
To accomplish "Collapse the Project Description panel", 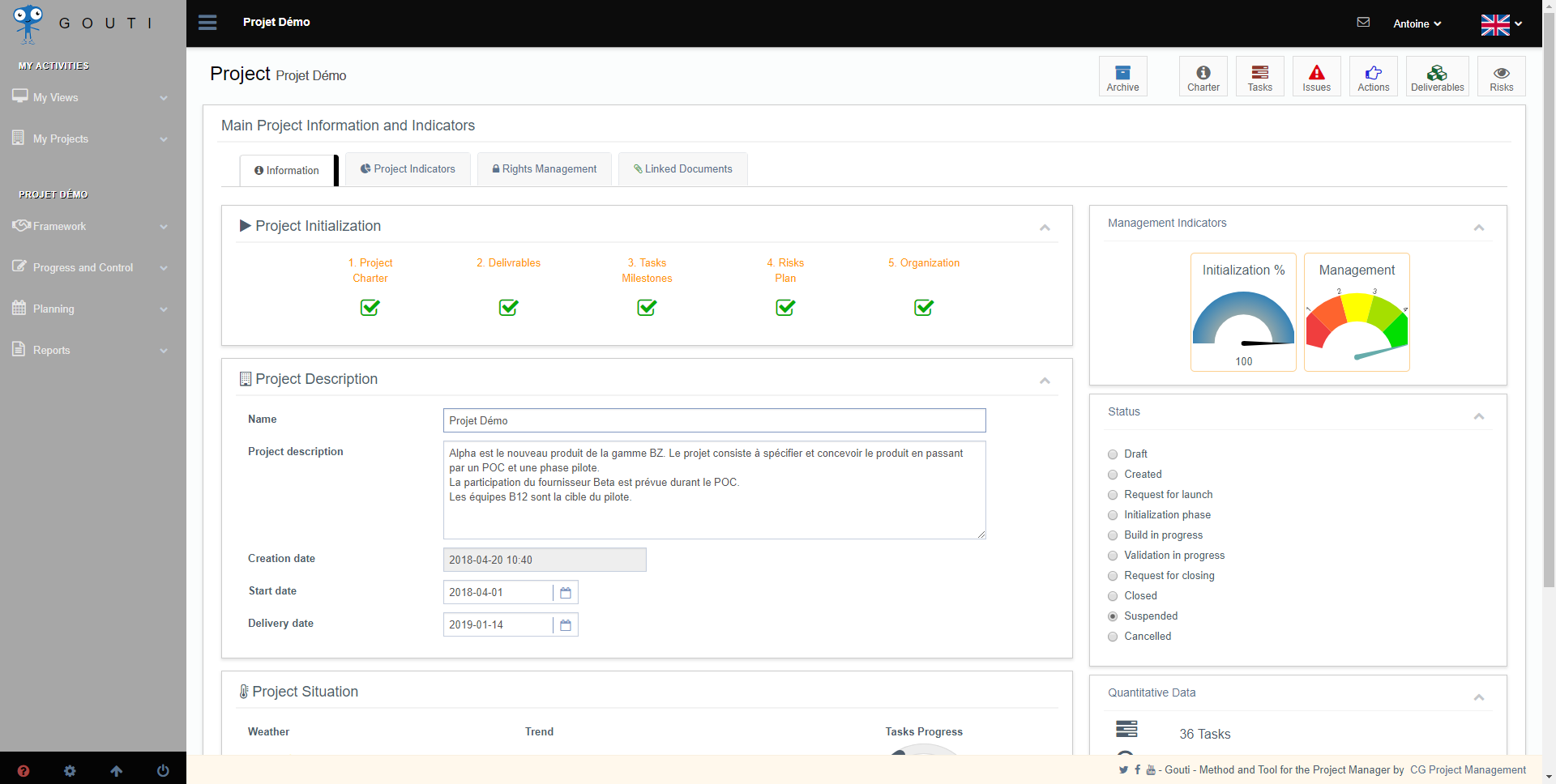I will click(1045, 381).
